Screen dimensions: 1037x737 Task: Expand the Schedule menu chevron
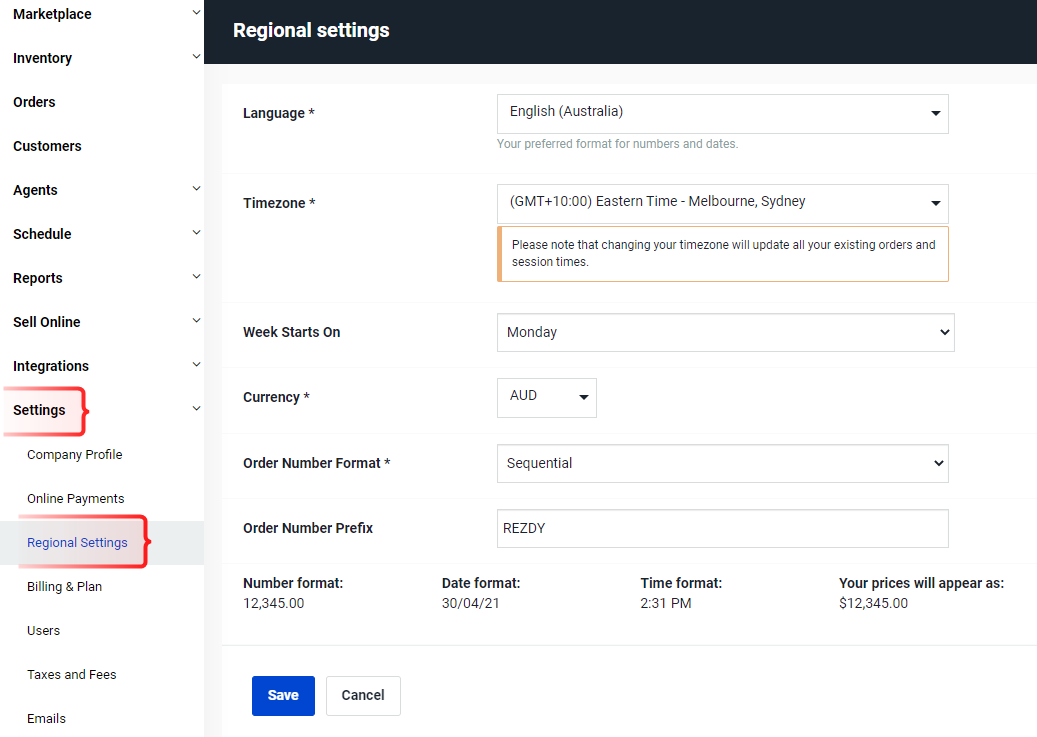[x=196, y=233]
